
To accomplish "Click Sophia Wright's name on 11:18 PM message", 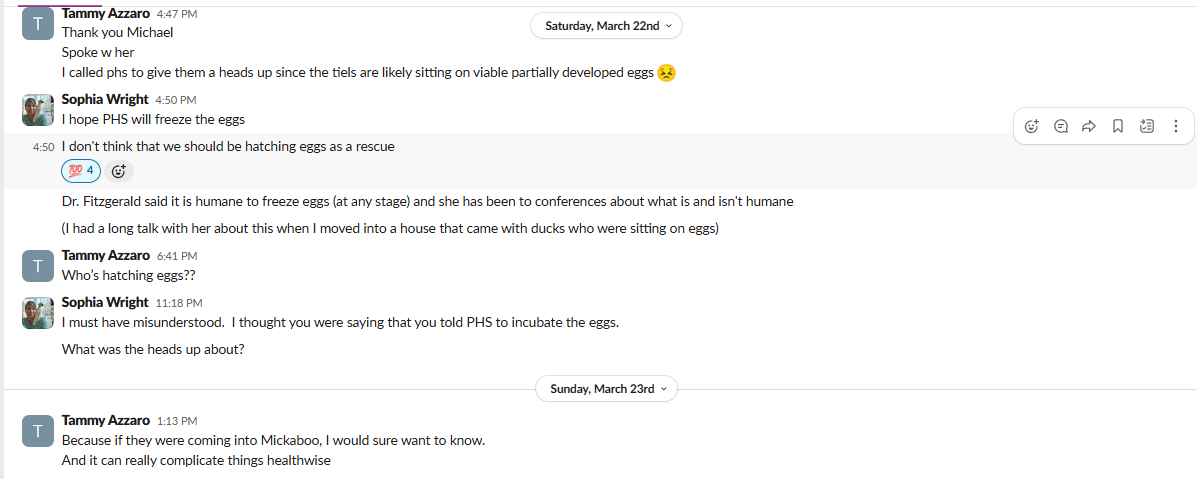I will (105, 302).
